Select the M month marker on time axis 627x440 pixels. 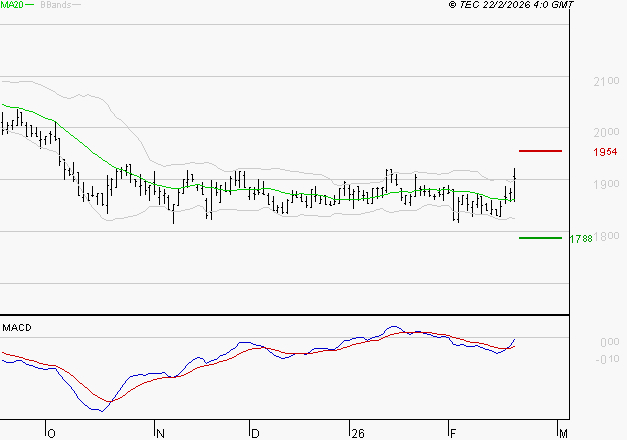563,433
